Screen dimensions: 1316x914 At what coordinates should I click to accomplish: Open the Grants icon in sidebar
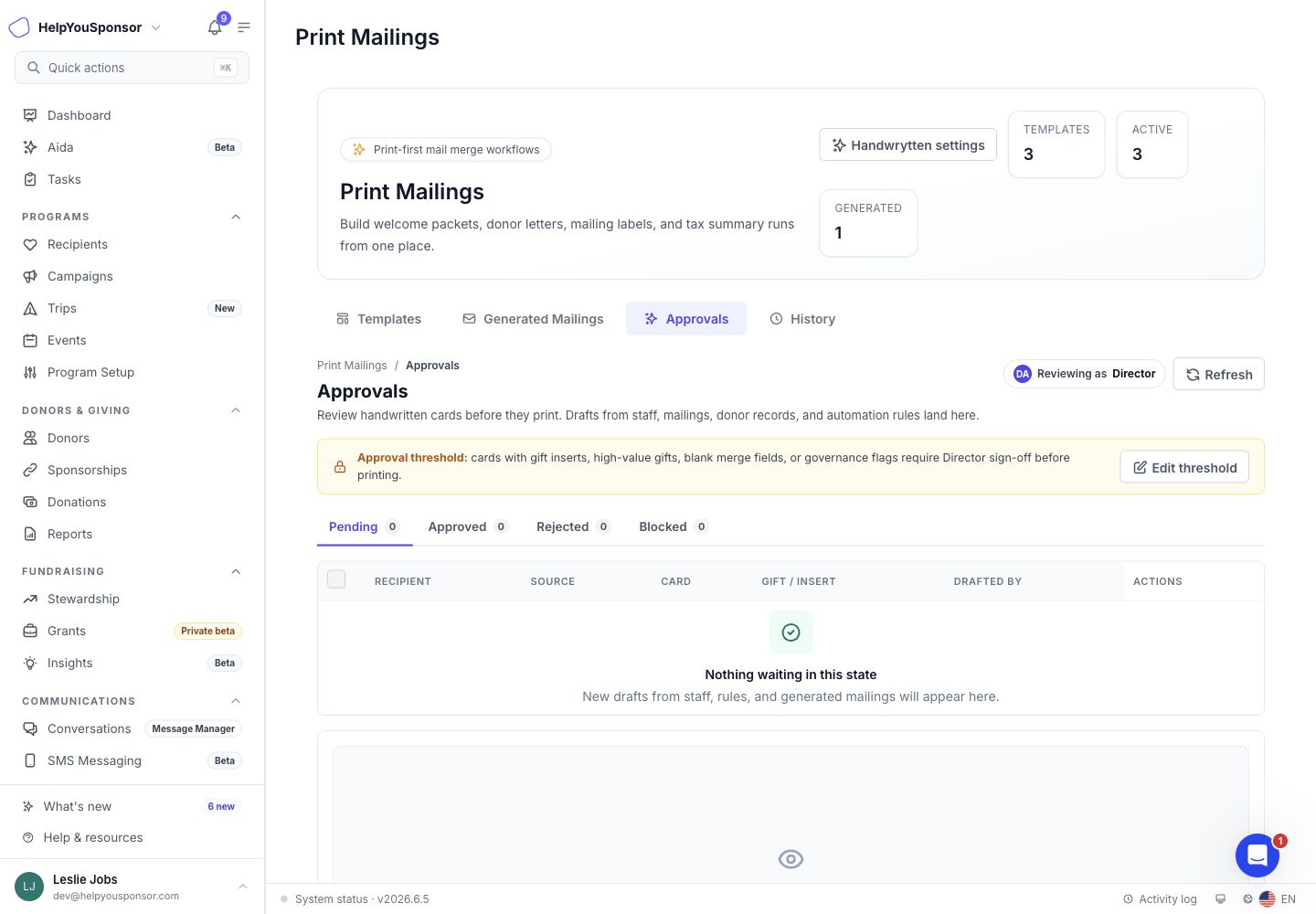coord(30,631)
